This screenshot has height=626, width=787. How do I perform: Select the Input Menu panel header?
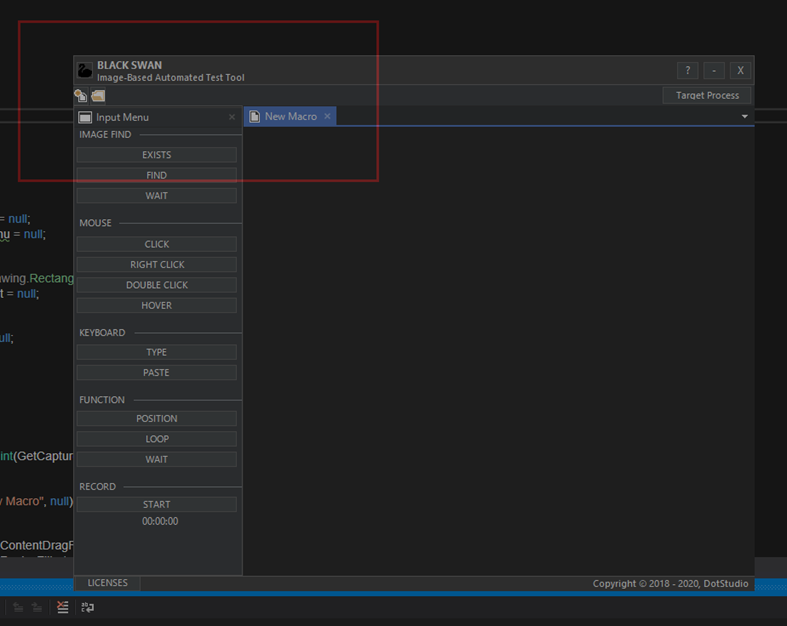(158, 117)
